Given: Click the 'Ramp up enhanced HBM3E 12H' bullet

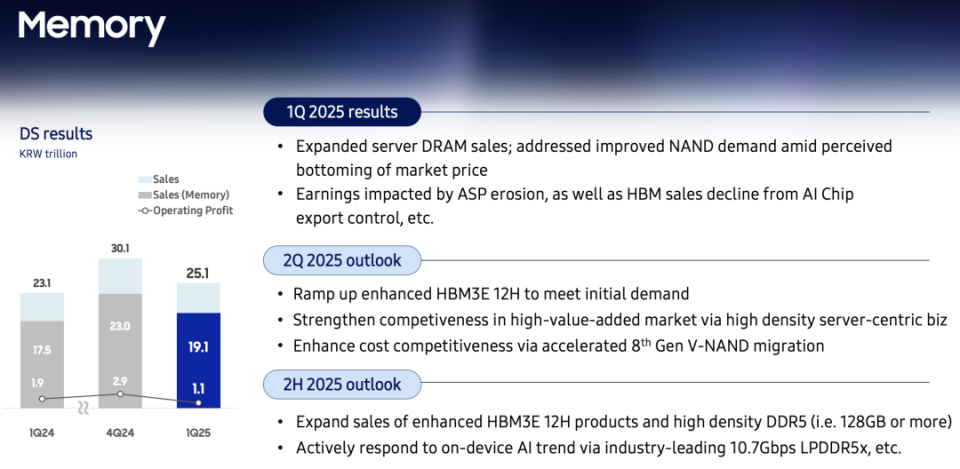Looking at the screenshot, I should [482, 294].
